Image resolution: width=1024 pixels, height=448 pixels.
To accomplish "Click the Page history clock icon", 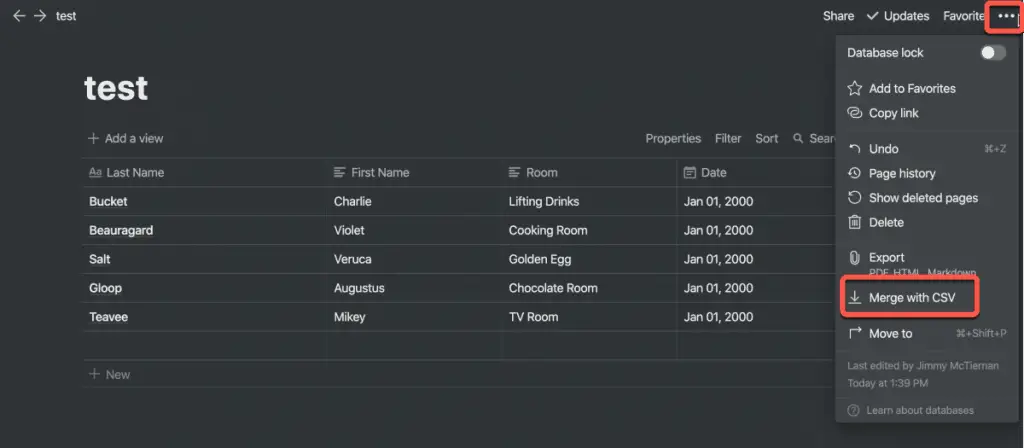I will [x=854, y=173].
